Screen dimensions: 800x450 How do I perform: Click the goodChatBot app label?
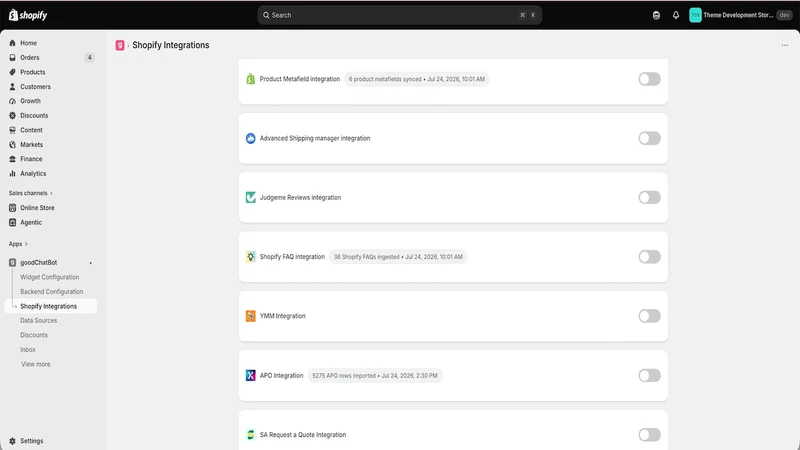[39, 262]
